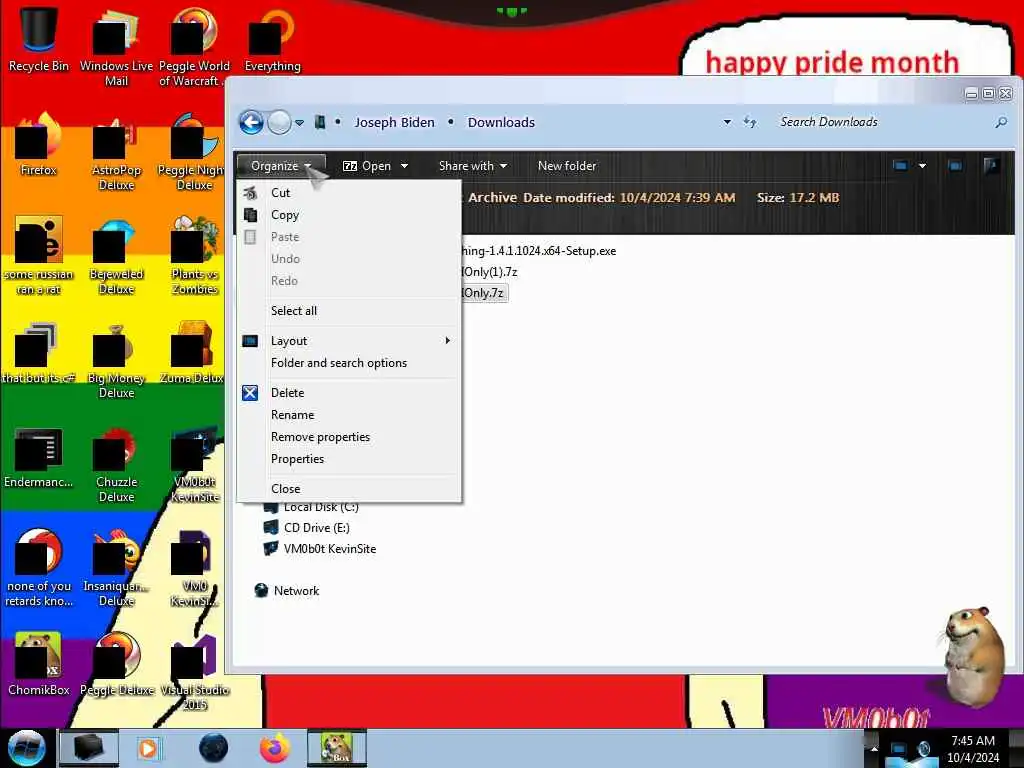Open ChomikBox desktop icon
The height and width of the screenshot is (768, 1024).
click(38, 664)
